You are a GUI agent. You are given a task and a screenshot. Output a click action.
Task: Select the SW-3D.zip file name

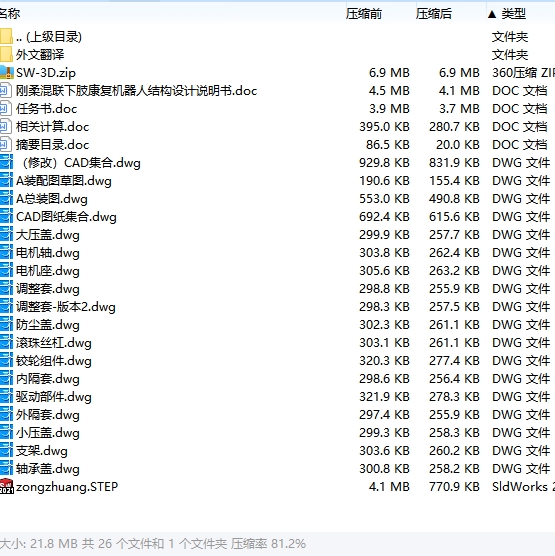coord(46,73)
